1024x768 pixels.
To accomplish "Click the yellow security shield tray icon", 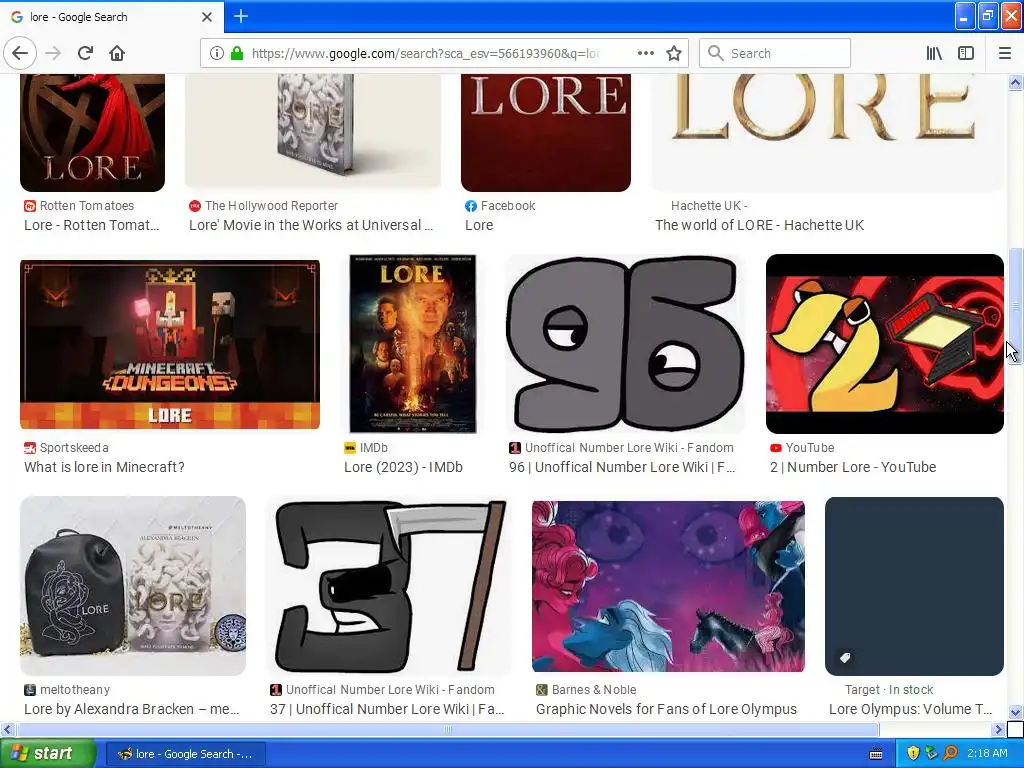I will (913, 754).
